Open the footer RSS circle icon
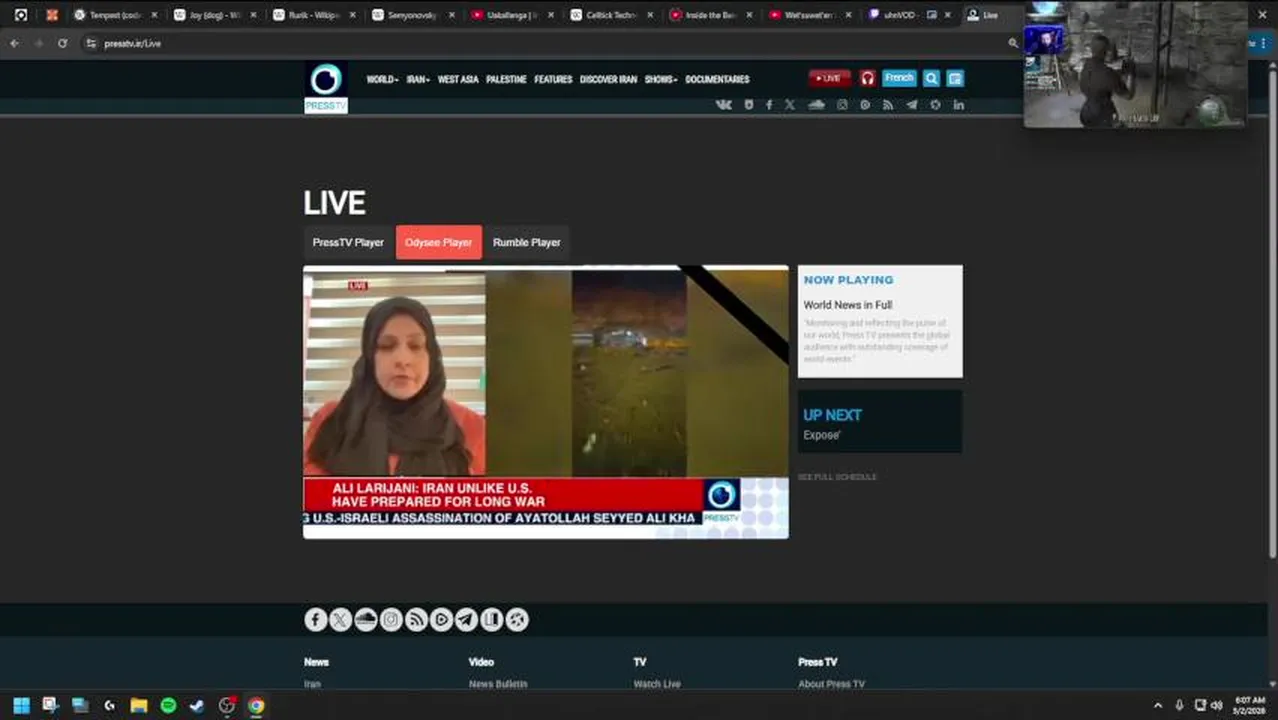1278x720 pixels. 416,620
